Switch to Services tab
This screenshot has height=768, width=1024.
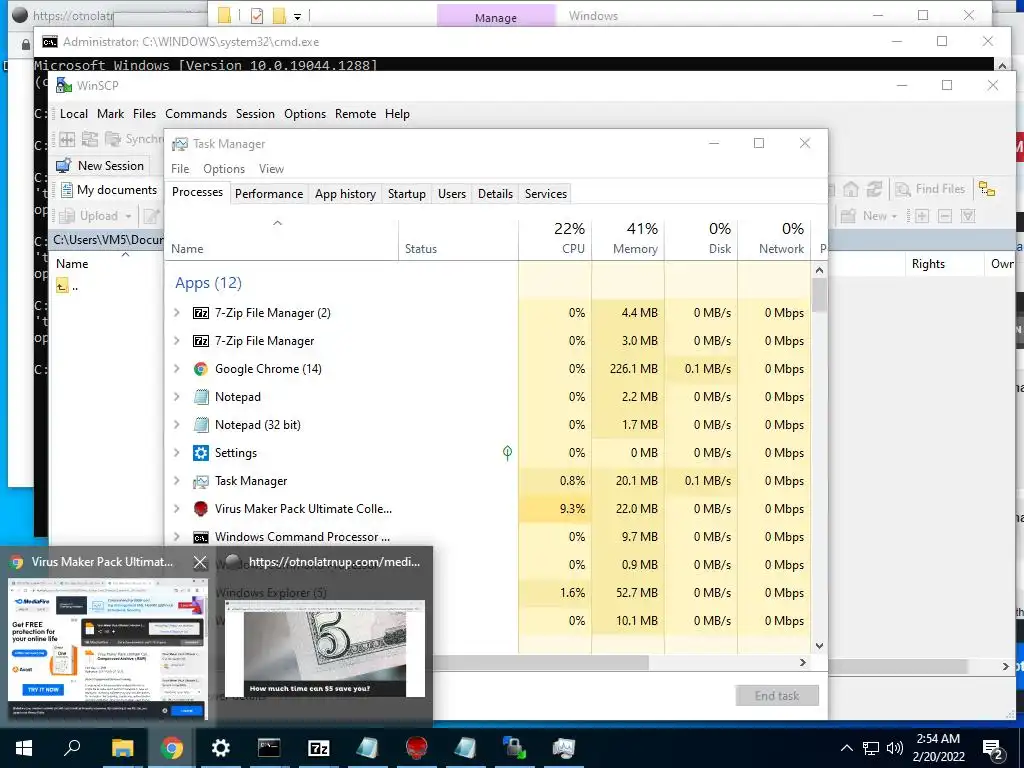point(546,194)
